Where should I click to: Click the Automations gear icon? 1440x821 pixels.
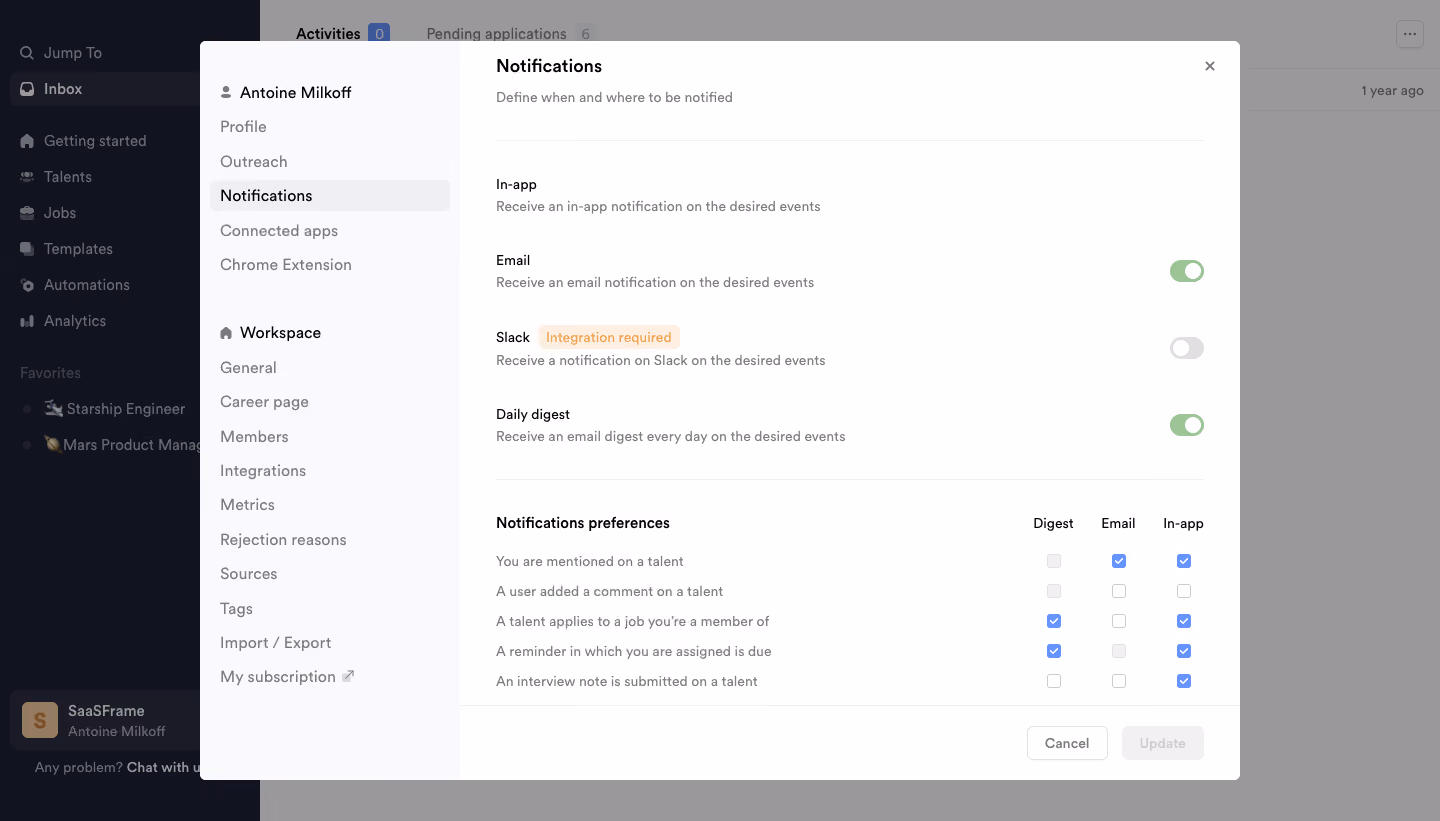(x=27, y=285)
